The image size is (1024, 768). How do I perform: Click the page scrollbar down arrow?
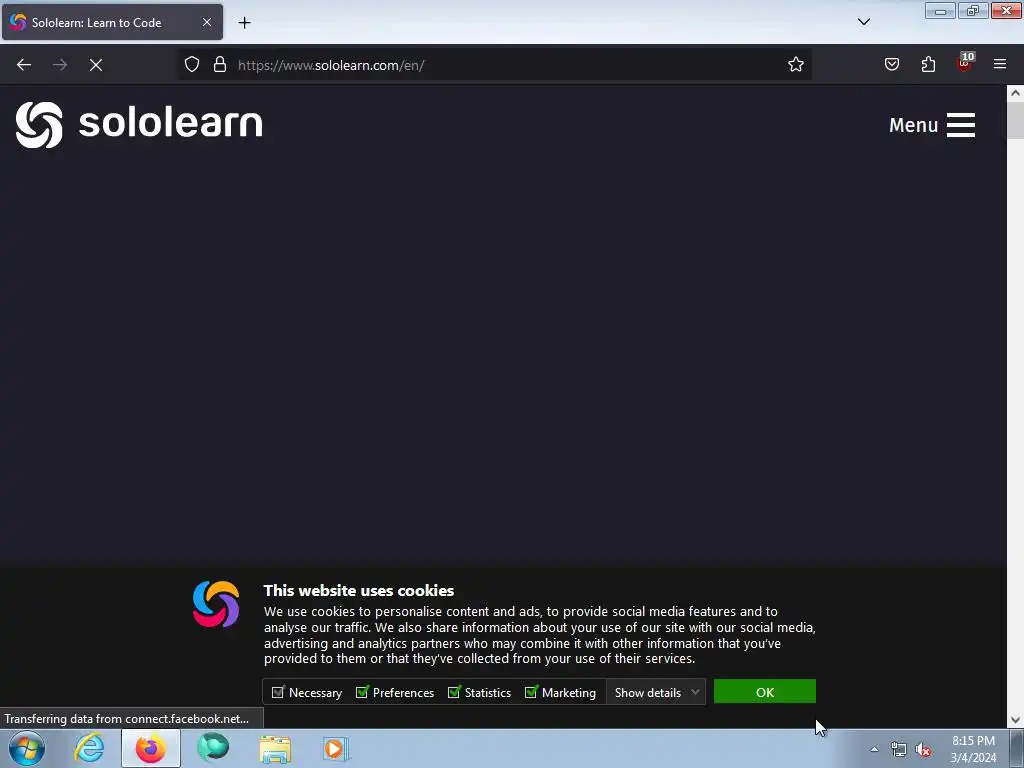(1015, 720)
